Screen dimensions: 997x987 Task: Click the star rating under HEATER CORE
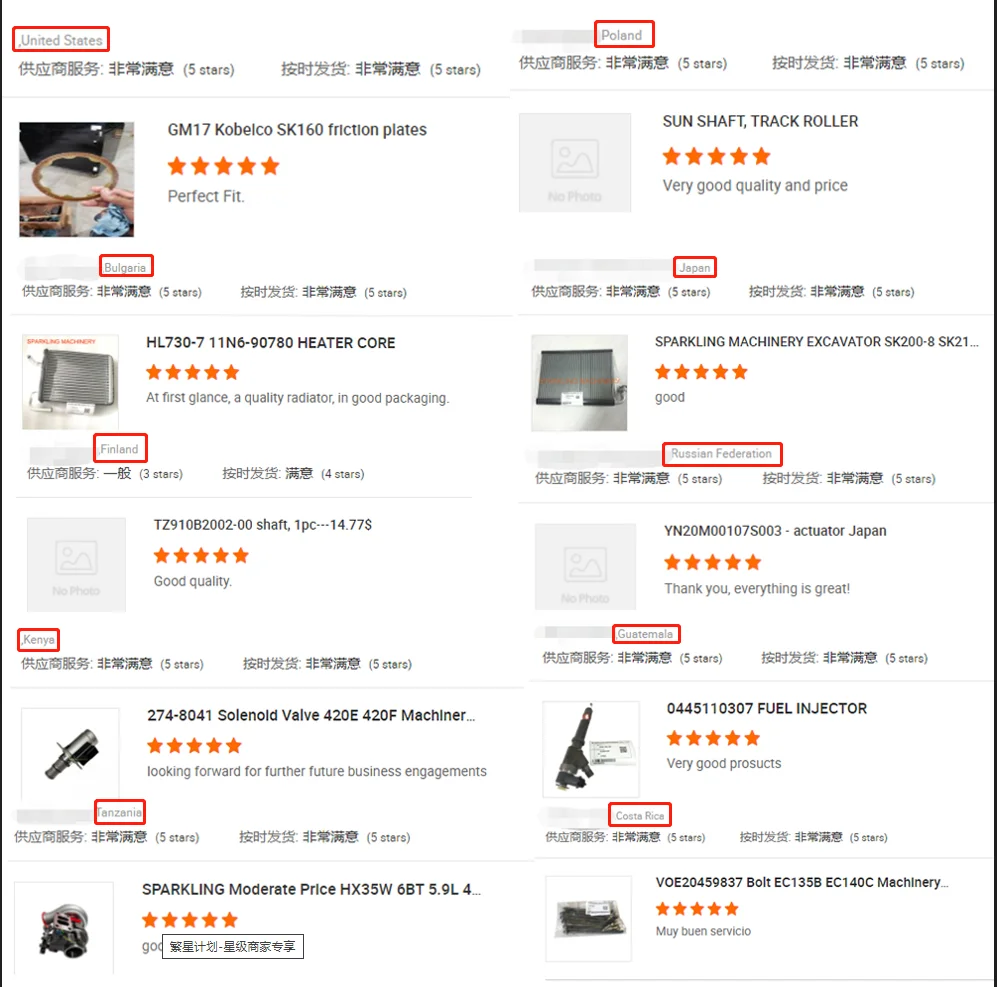[193, 372]
